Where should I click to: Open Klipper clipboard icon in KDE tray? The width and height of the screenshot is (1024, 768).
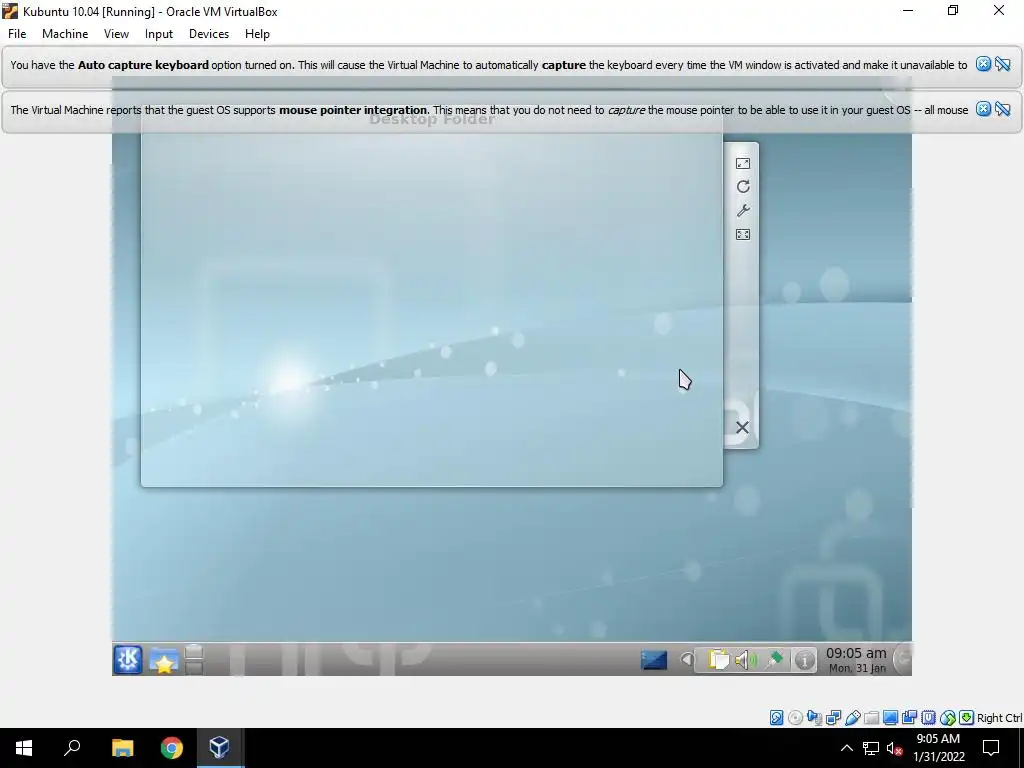click(x=718, y=660)
